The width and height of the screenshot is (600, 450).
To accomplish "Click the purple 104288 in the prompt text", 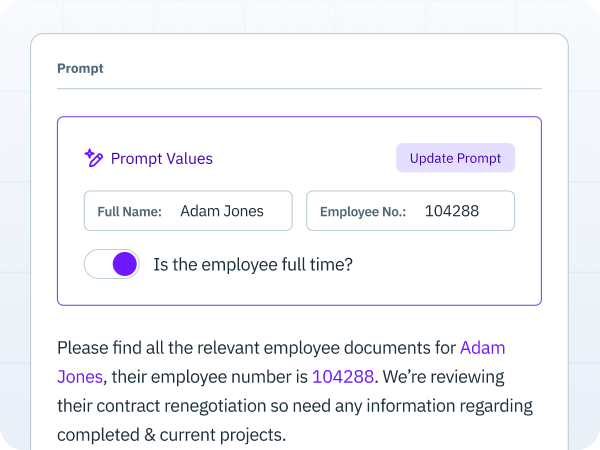I will [x=343, y=377].
